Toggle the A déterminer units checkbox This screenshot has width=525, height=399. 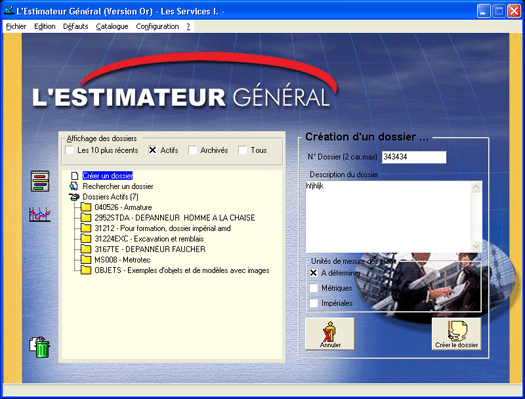pyautogui.click(x=313, y=273)
